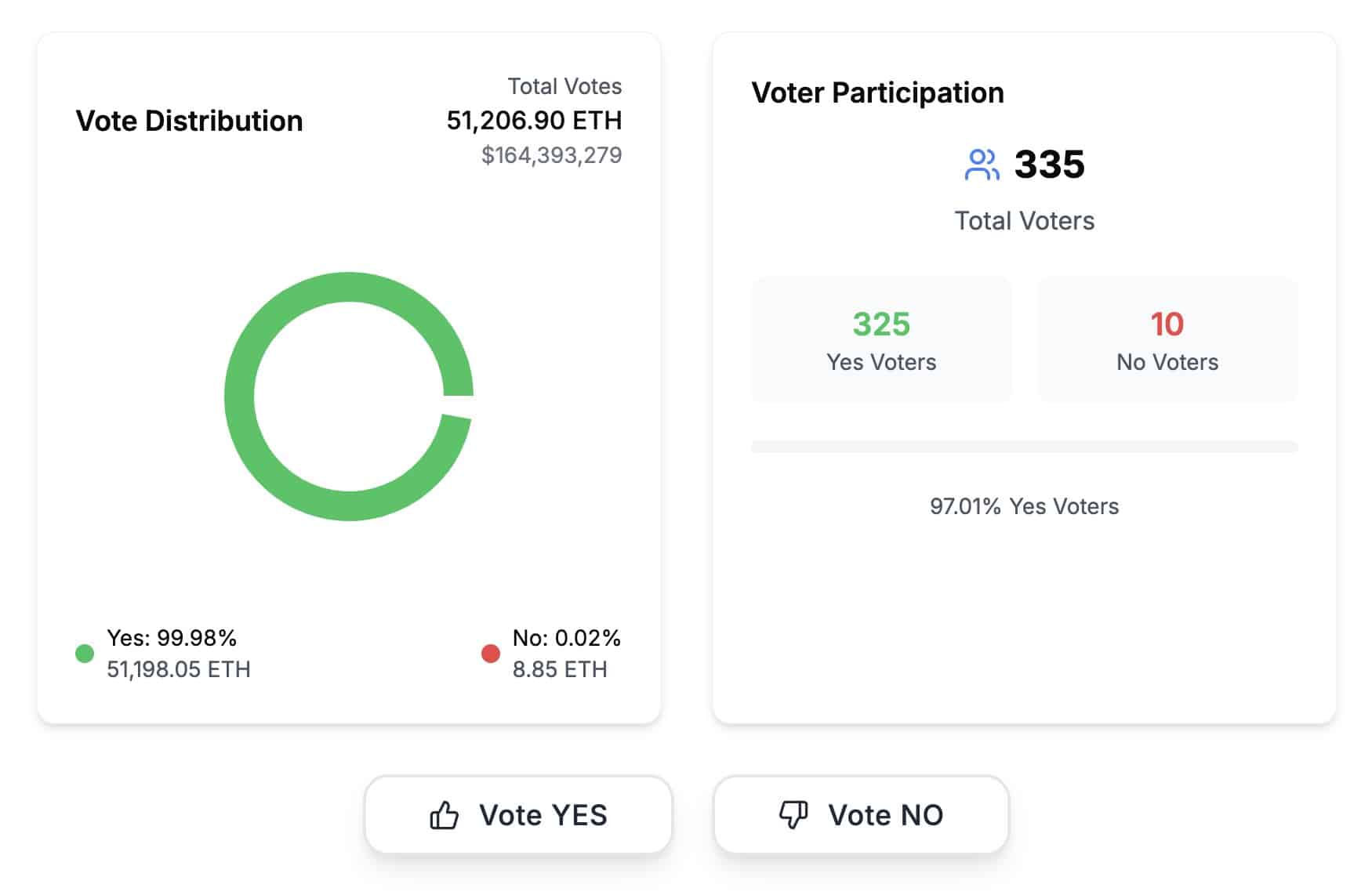The height and width of the screenshot is (895, 1372).
Task: Click the 51,206.90 ETH total votes value
Action: (x=534, y=121)
